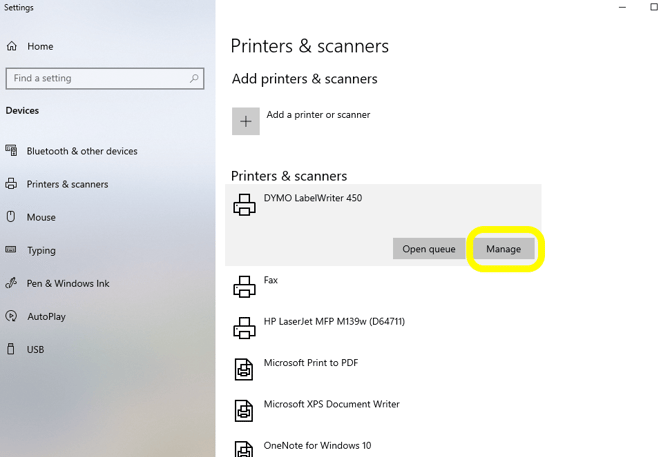Click the search magnifier icon
670x457 pixels.
(x=194, y=78)
